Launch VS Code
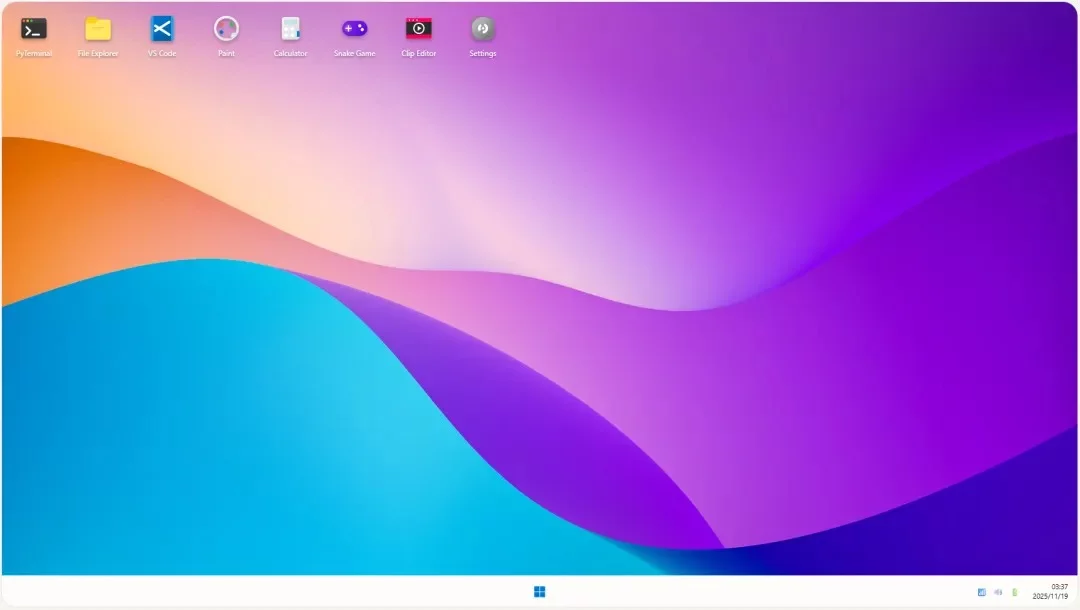 tap(161, 30)
